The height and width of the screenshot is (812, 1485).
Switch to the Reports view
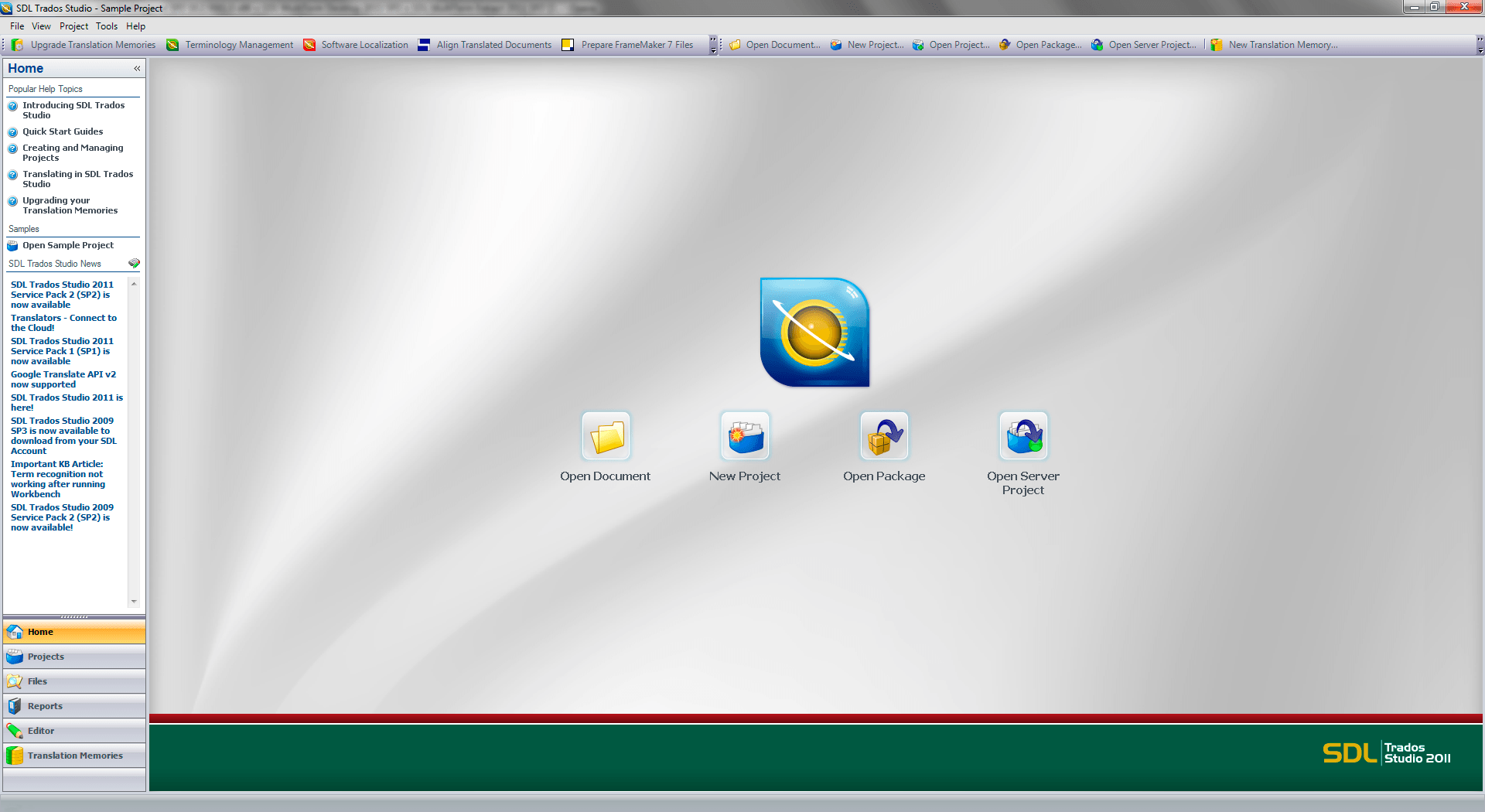pyautogui.click(x=74, y=706)
